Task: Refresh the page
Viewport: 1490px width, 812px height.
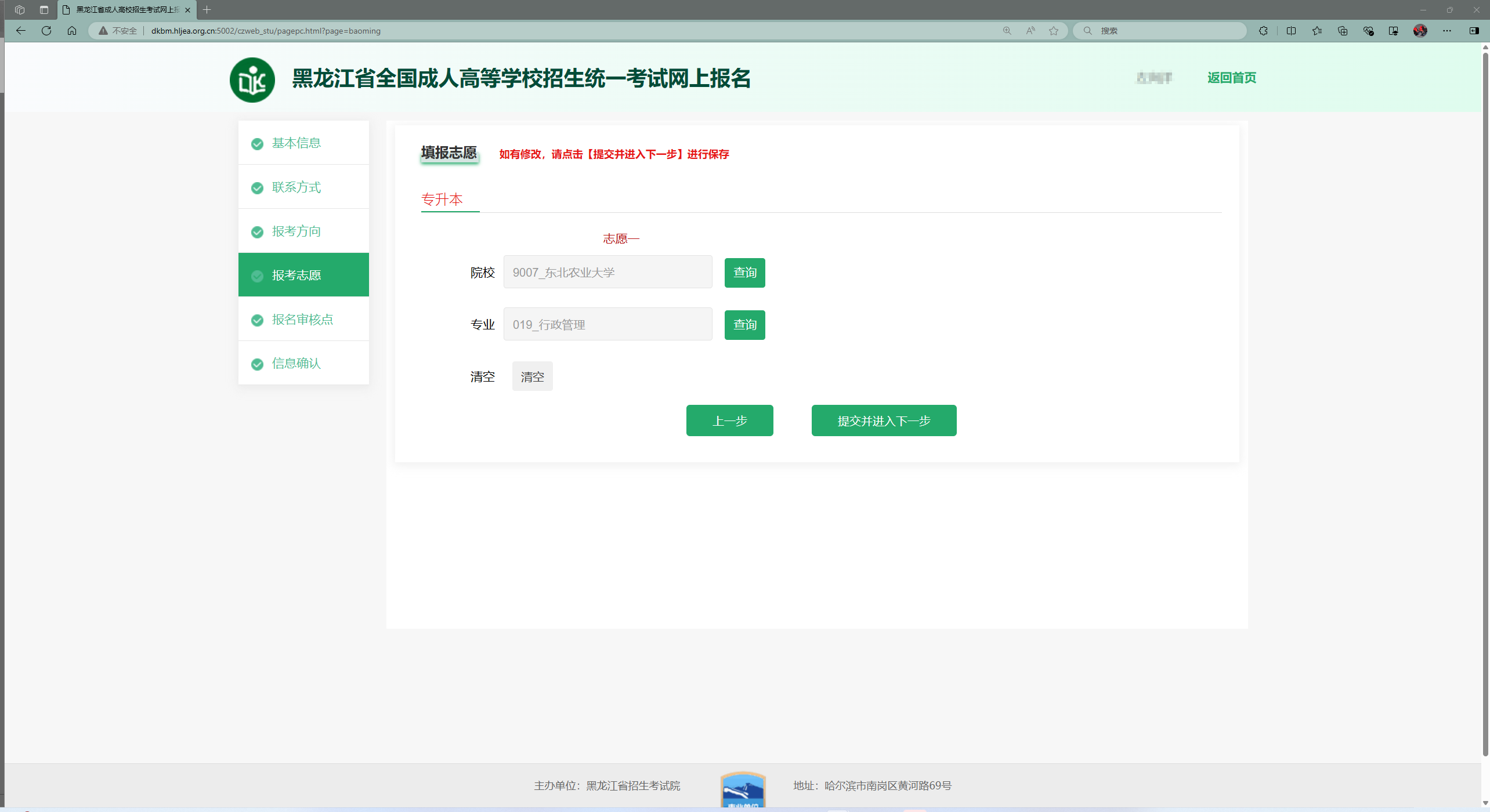Action: point(46,31)
